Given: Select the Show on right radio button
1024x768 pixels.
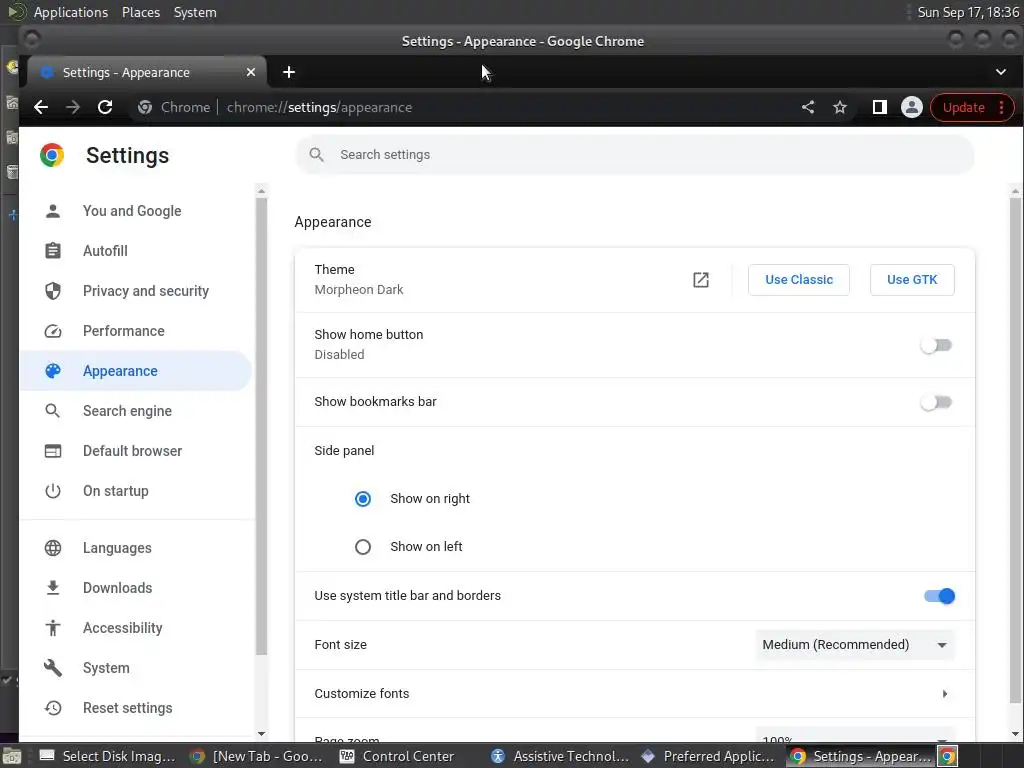Looking at the screenshot, I should [362, 499].
